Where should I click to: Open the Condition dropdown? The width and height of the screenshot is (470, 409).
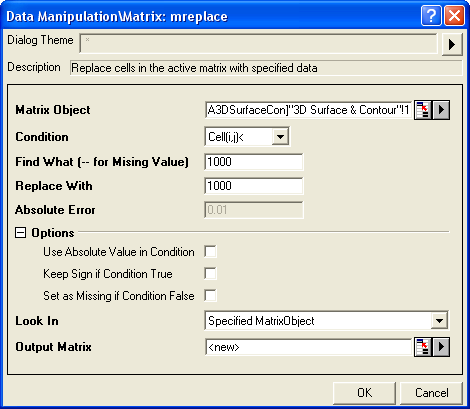coord(280,137)
